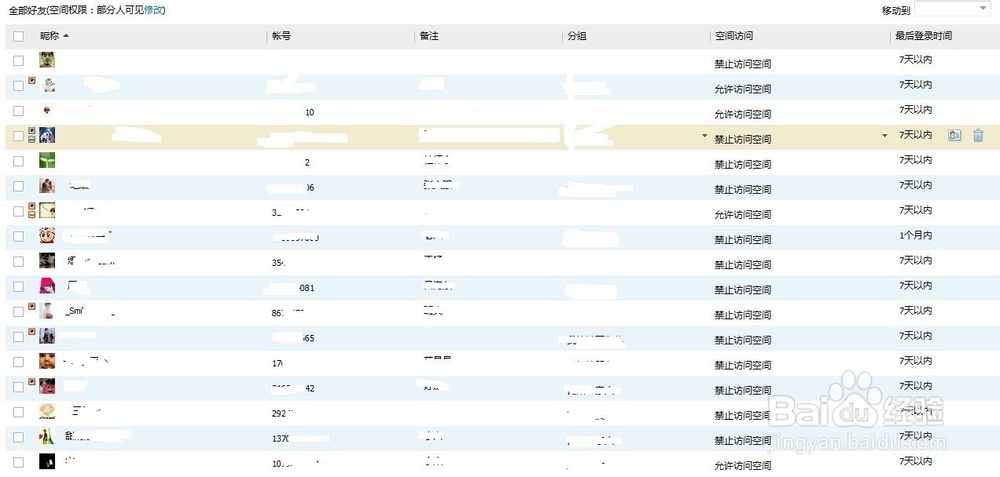Viewport: 1000px width, 477px height.
Task: Expand the space access dropdown in the highlighted row
Action: (884, 135)
